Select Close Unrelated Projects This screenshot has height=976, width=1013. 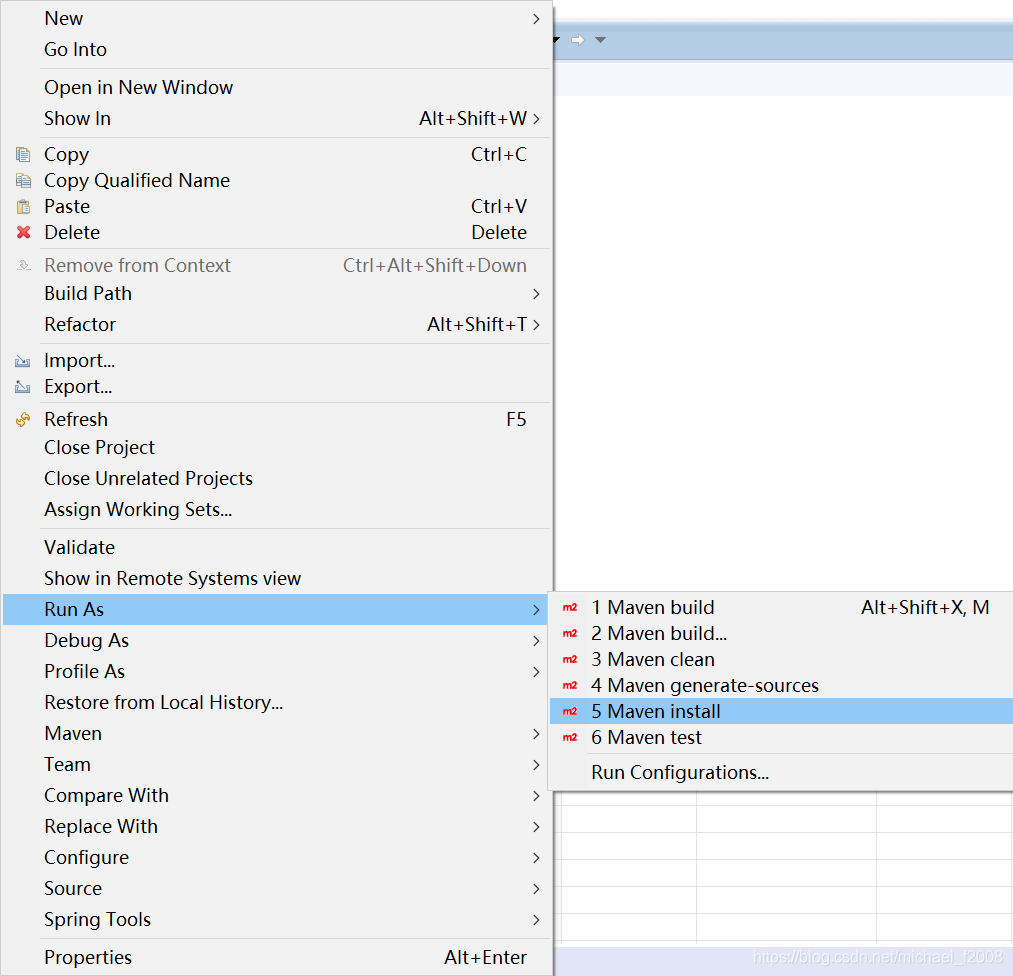(x=277, y=479)
